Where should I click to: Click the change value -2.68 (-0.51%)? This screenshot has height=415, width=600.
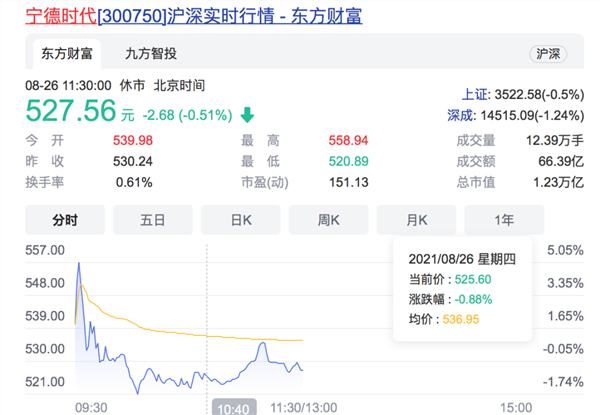[188, 115]
